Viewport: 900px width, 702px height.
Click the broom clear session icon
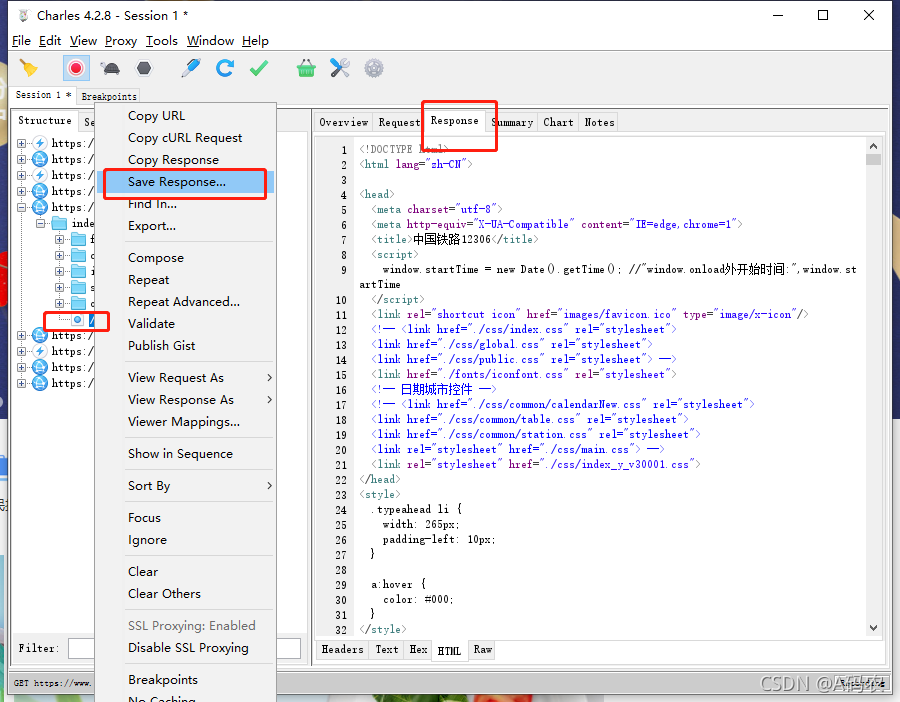pyautogui.click(x=29, y=68)
